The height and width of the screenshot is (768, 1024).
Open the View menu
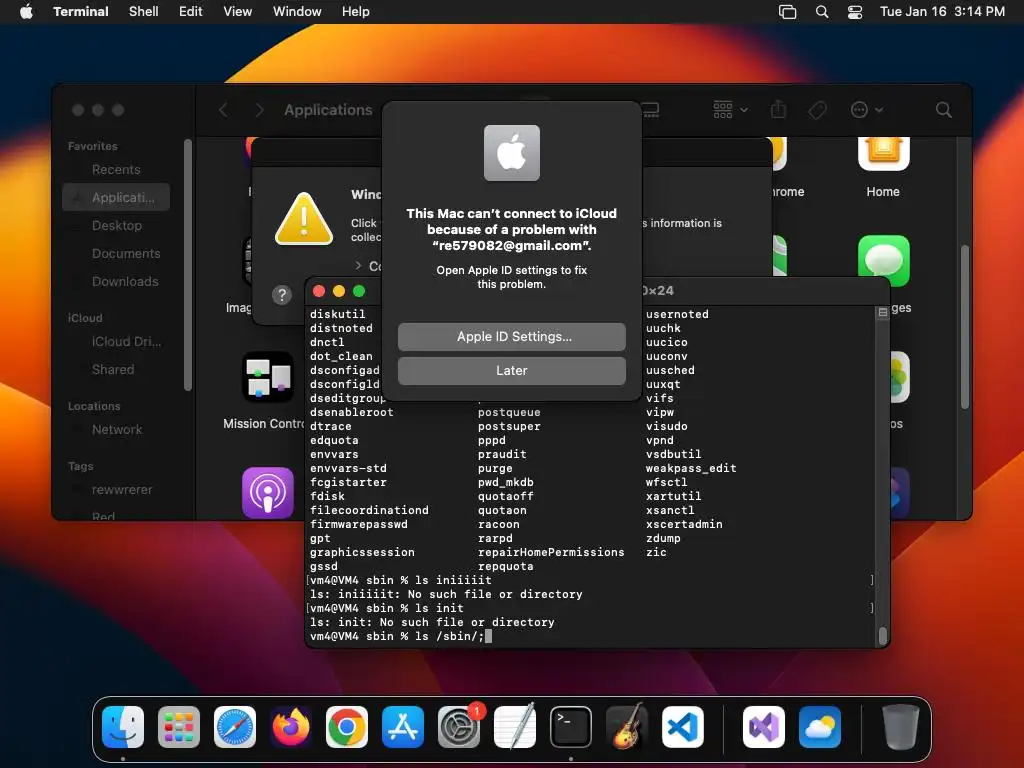(238, 12)
